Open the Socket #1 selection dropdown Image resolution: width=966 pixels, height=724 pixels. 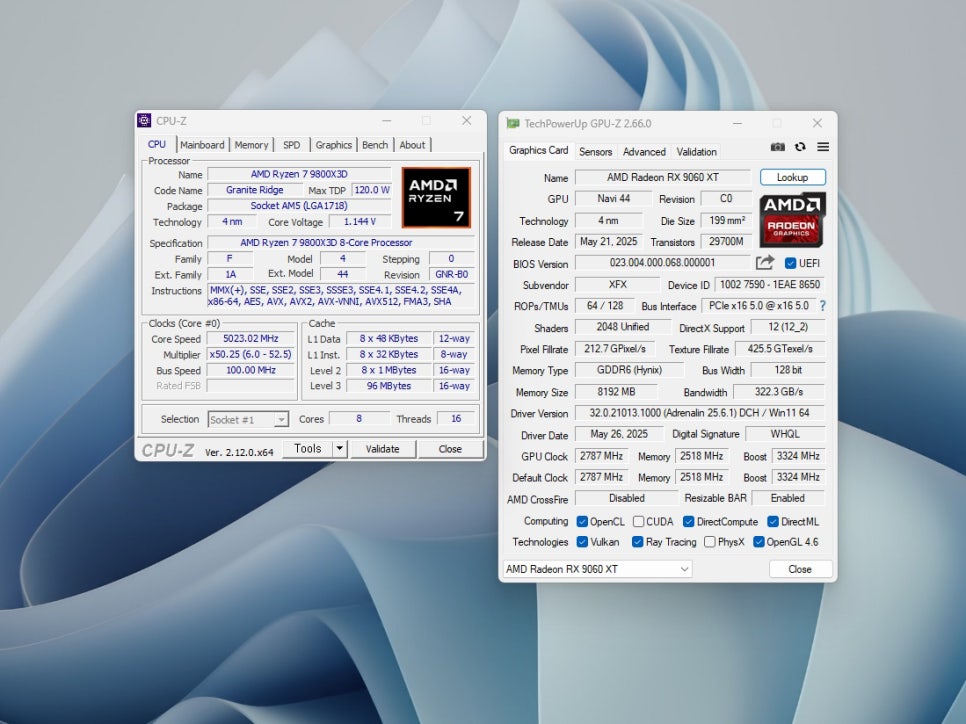point(248,420)
